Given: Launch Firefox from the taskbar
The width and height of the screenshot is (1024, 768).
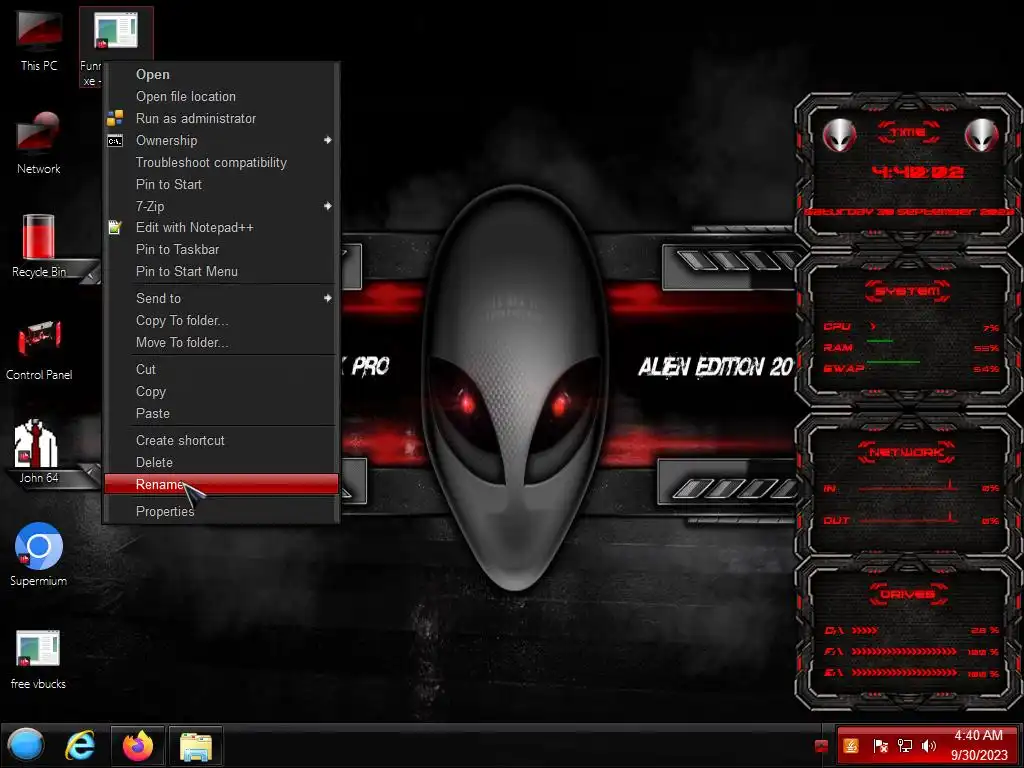Looking at the screenshot, I should (138, 745).
